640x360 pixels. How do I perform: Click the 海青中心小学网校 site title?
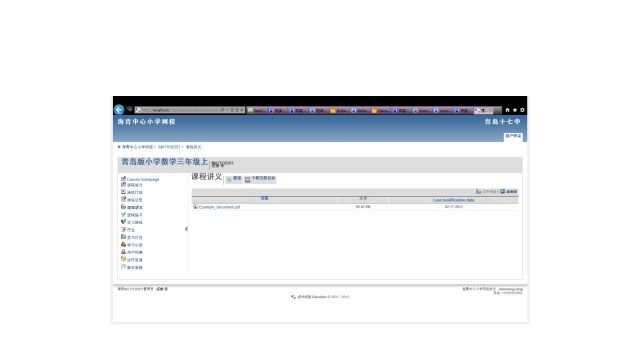(x=147, y=122)
